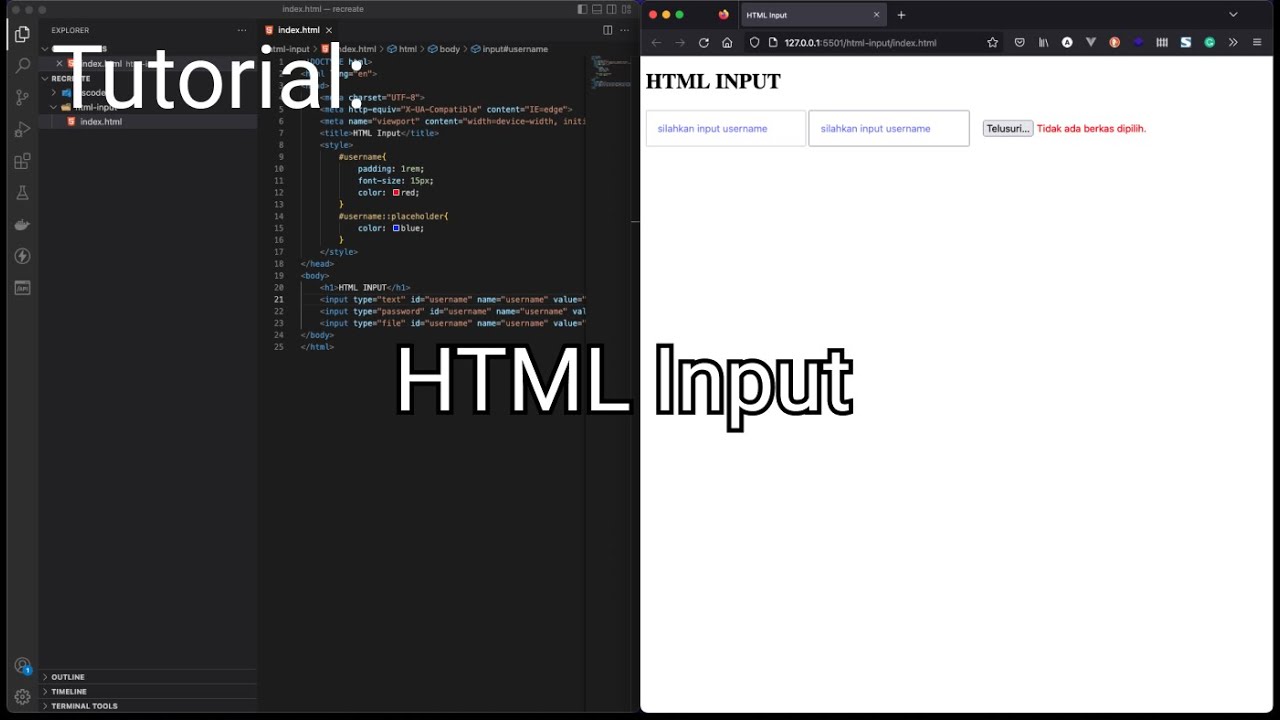The height and width of the screenshot is (720, 1280).
Task: Collapse the html-input folder in Explorer
Action: (148, 107)
